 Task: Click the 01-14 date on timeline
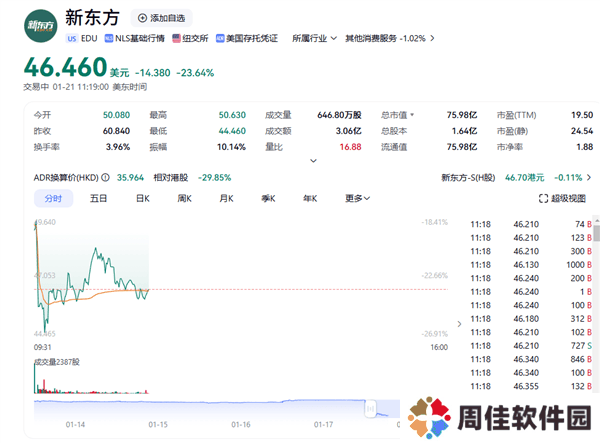75,425
